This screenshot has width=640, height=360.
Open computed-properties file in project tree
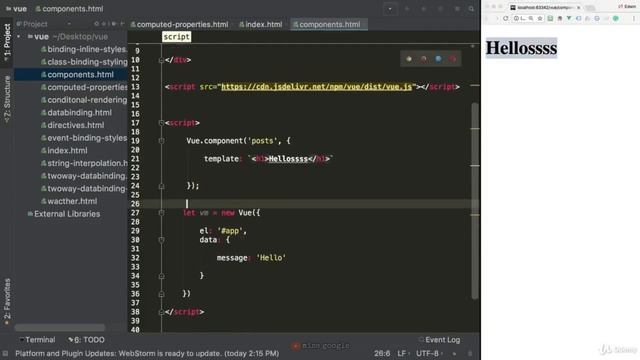point(84,87)
